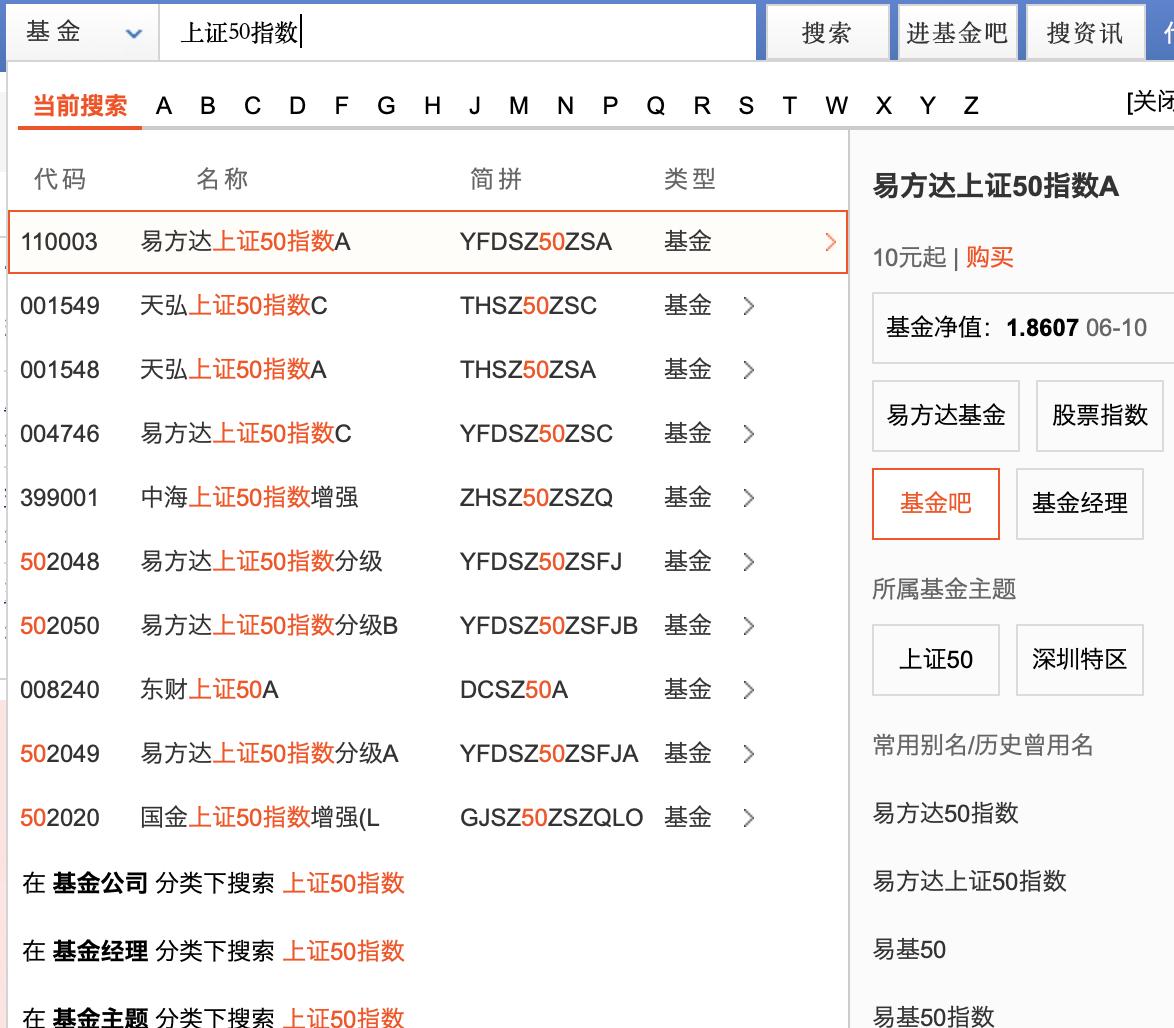Expand the 东财上证50A result chevron

748,689
